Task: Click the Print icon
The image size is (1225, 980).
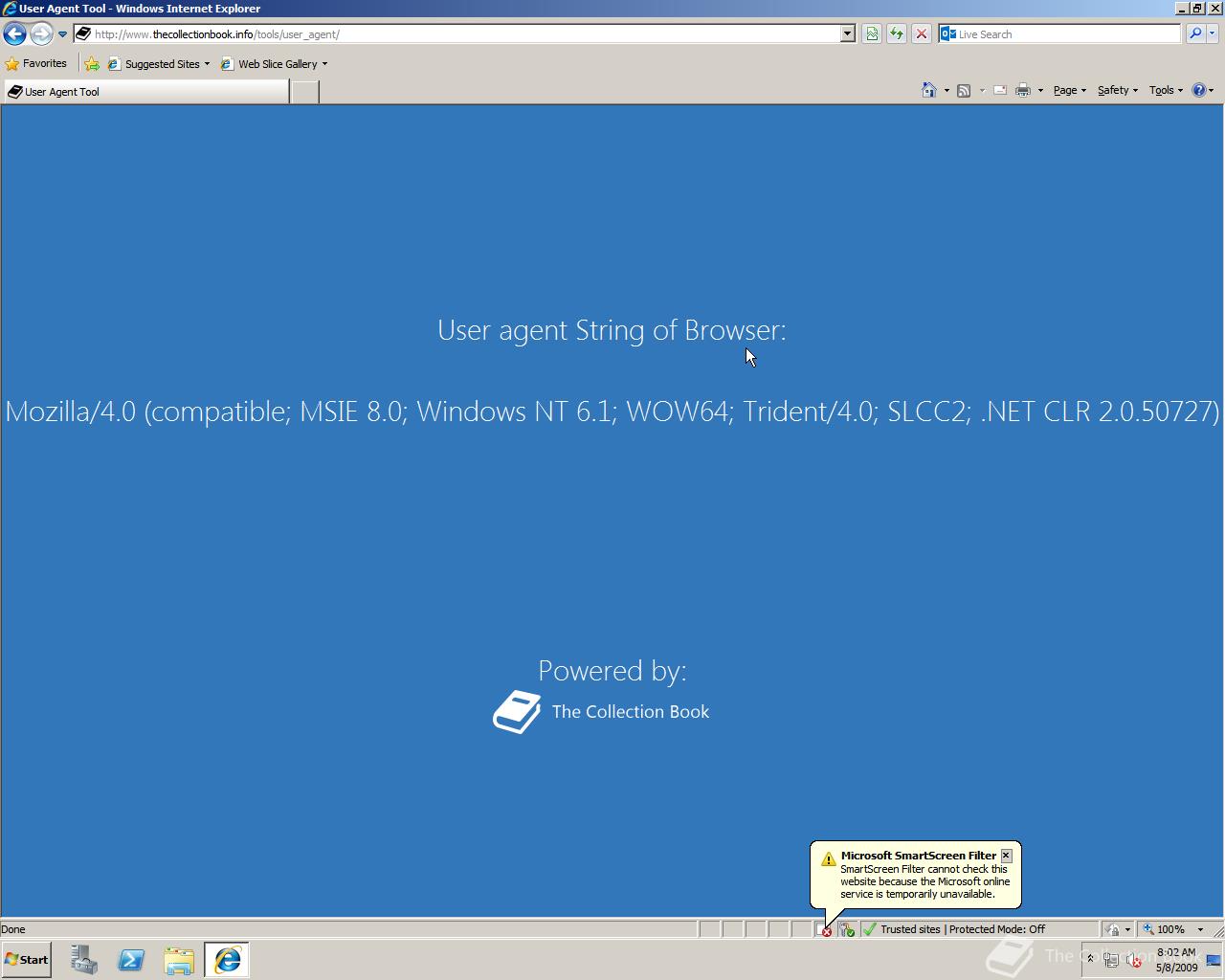Action: tap(1022, 90)
